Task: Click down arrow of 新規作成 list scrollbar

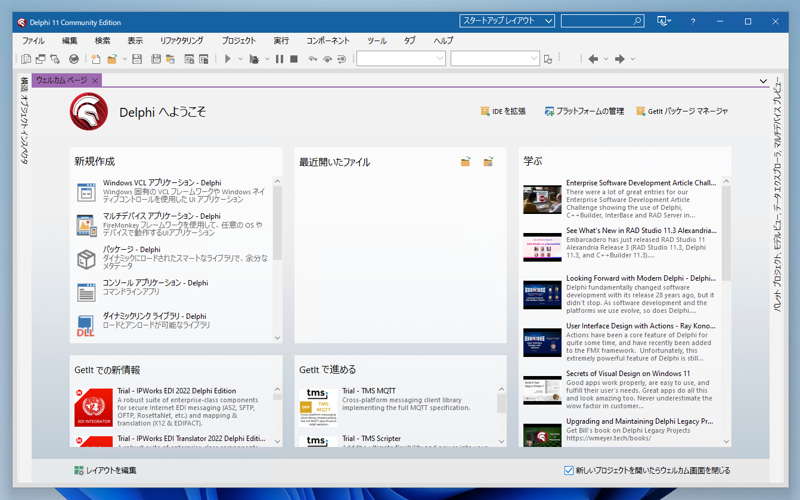Action: pyautogui.click(x=278, y=338)
